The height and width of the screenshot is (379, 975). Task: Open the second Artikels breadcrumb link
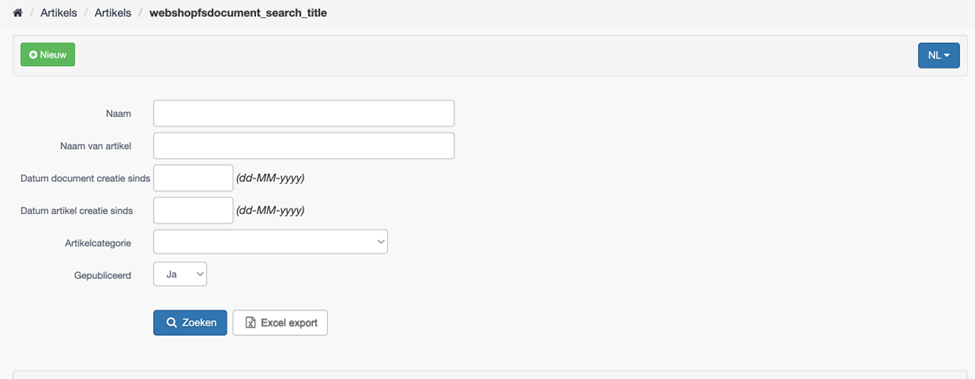tap(113, 13)
